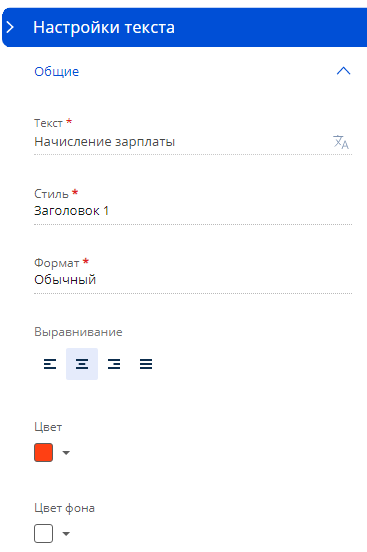Expand the arrow next to the Цвет swatch
This screenshot has height=552, width=367.
coord(66,453)
